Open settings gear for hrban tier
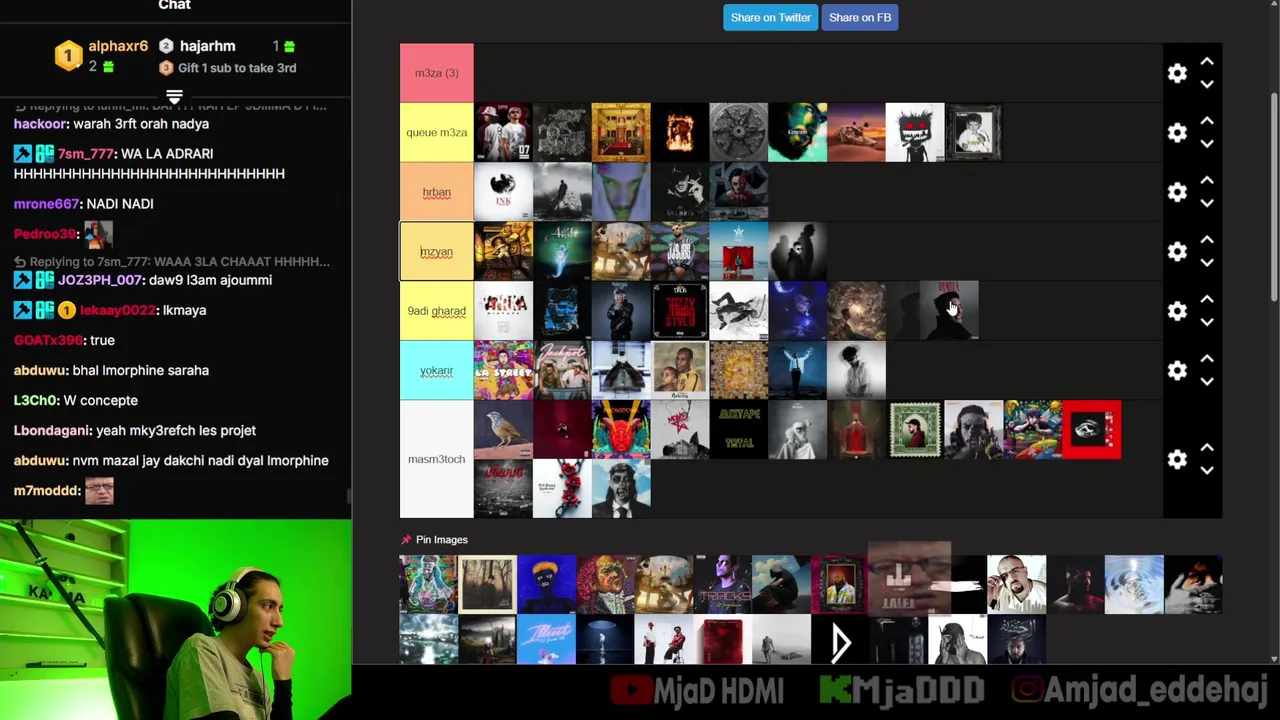 (1177, 192)
